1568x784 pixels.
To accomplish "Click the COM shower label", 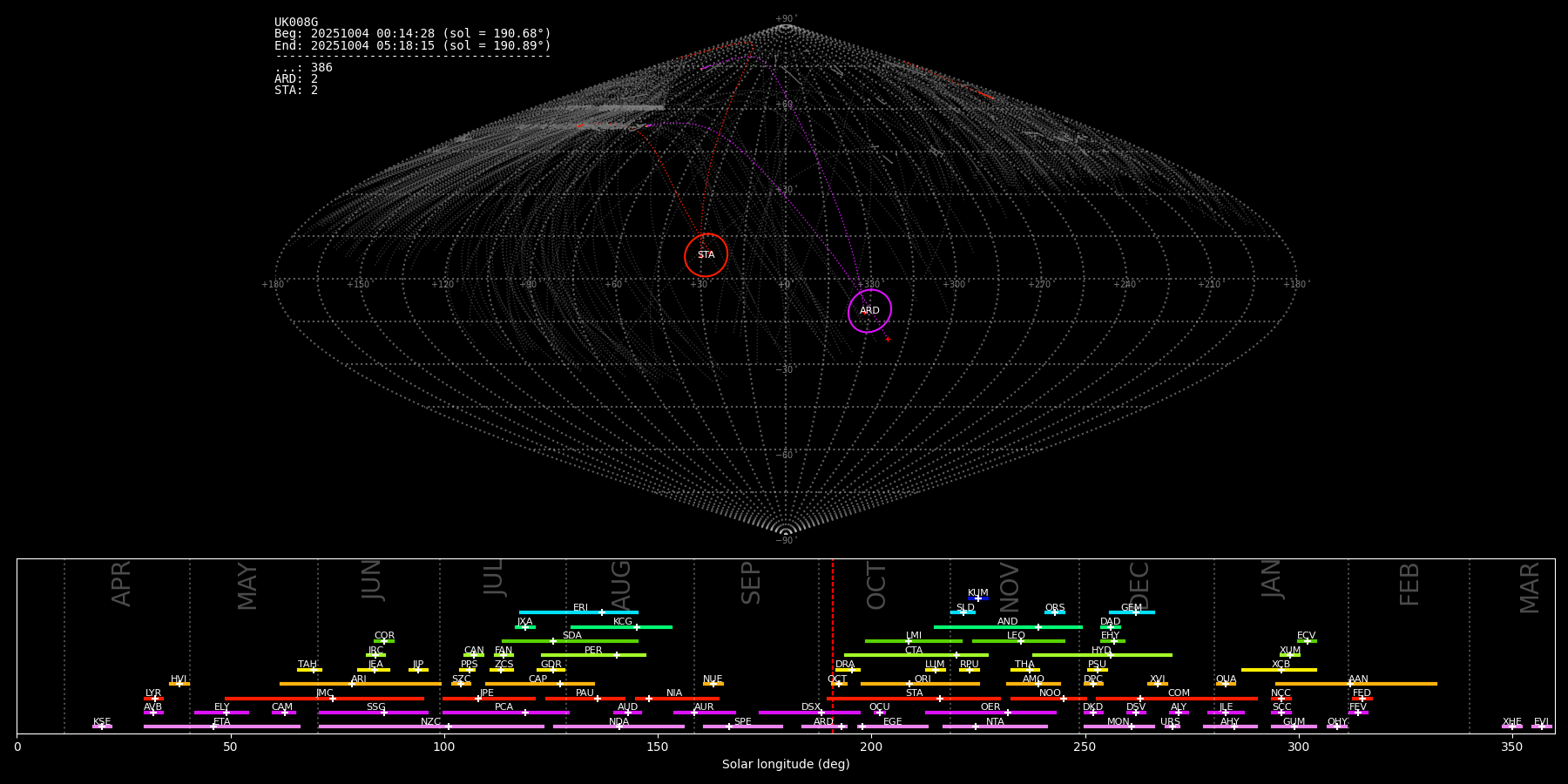I will click(1179, 693).
